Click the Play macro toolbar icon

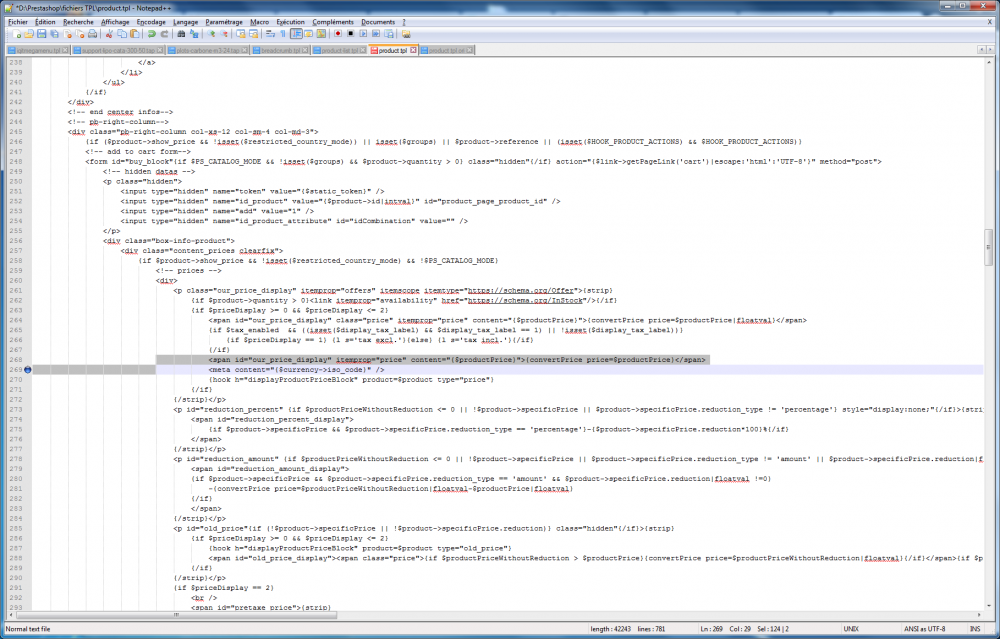(363, 33)
